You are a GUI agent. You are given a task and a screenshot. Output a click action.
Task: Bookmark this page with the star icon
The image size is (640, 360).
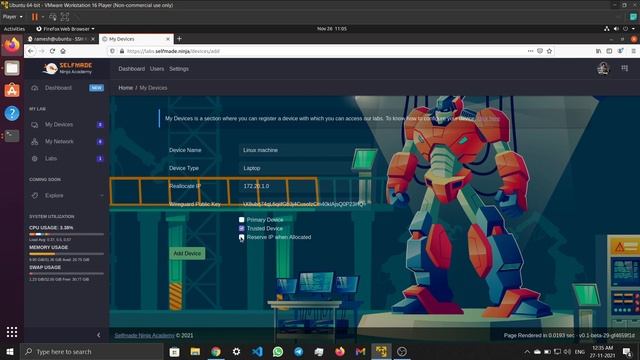click(549, 51)
